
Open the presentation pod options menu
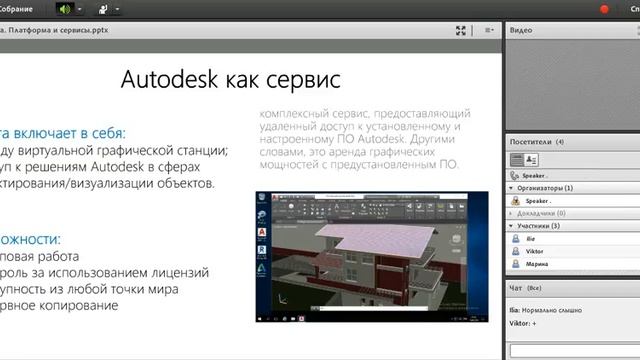click(x=489, y=30)
